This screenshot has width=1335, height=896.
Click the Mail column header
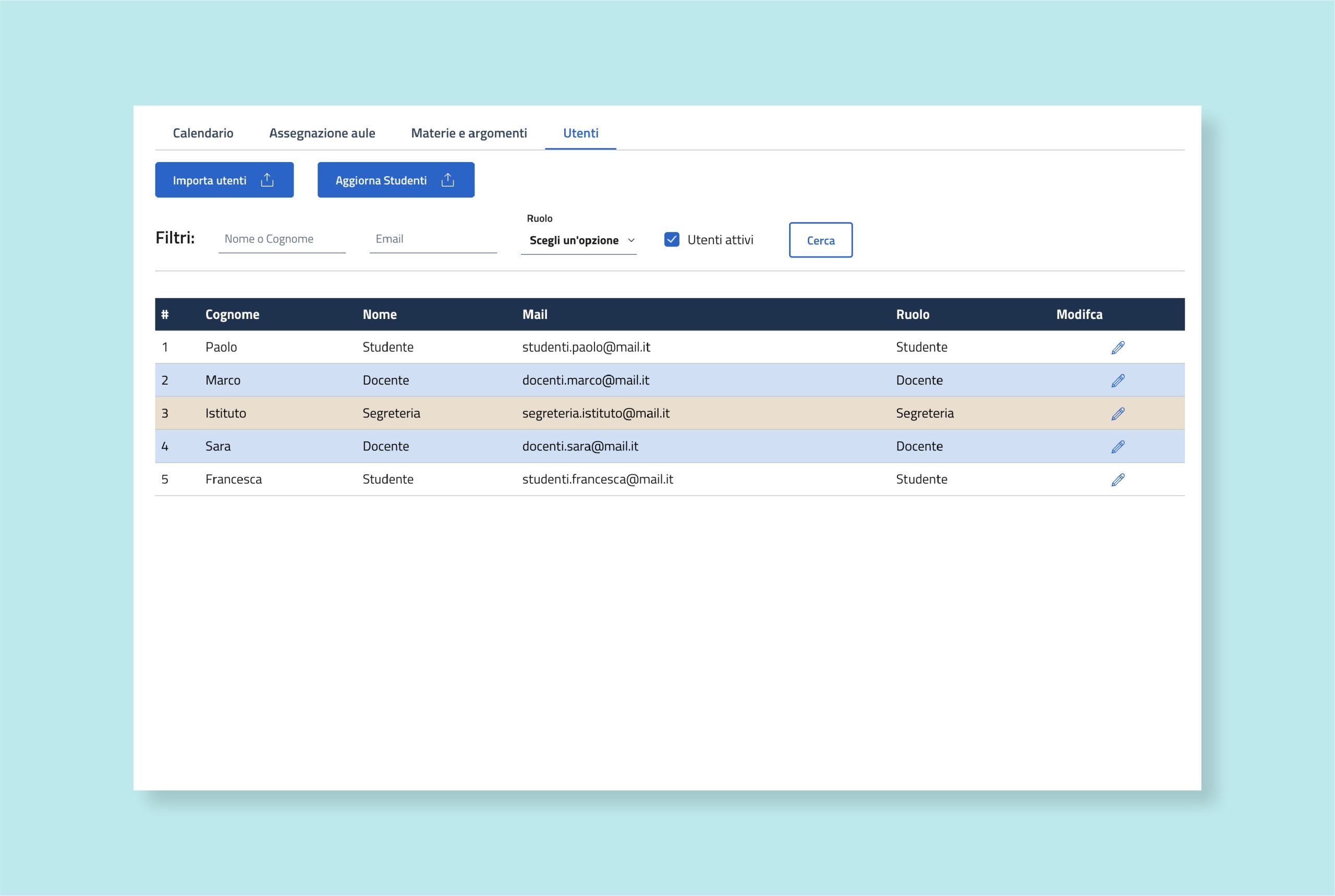point(535,314)
